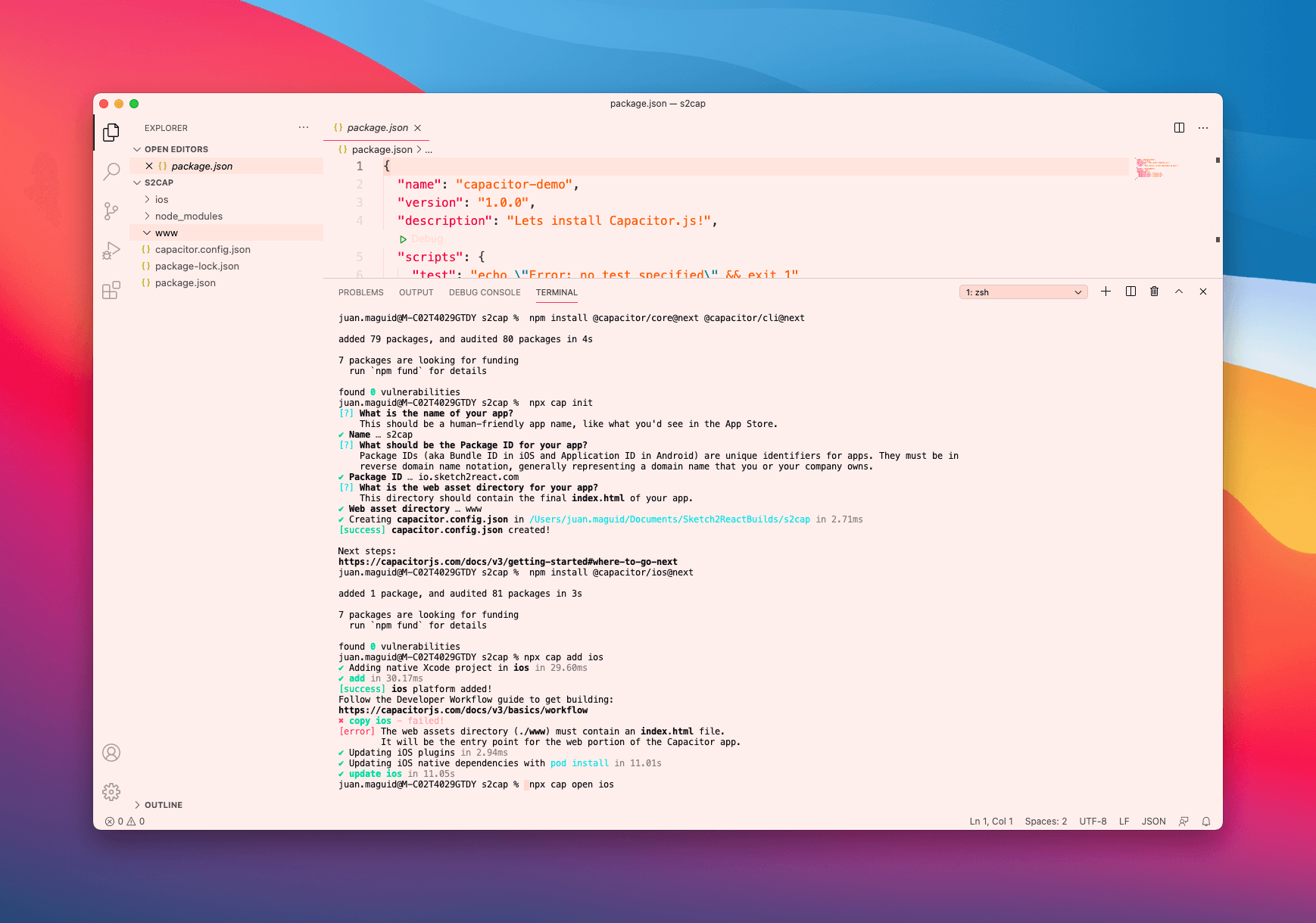Open the Explorer view in activity bar

pos(111,133)
